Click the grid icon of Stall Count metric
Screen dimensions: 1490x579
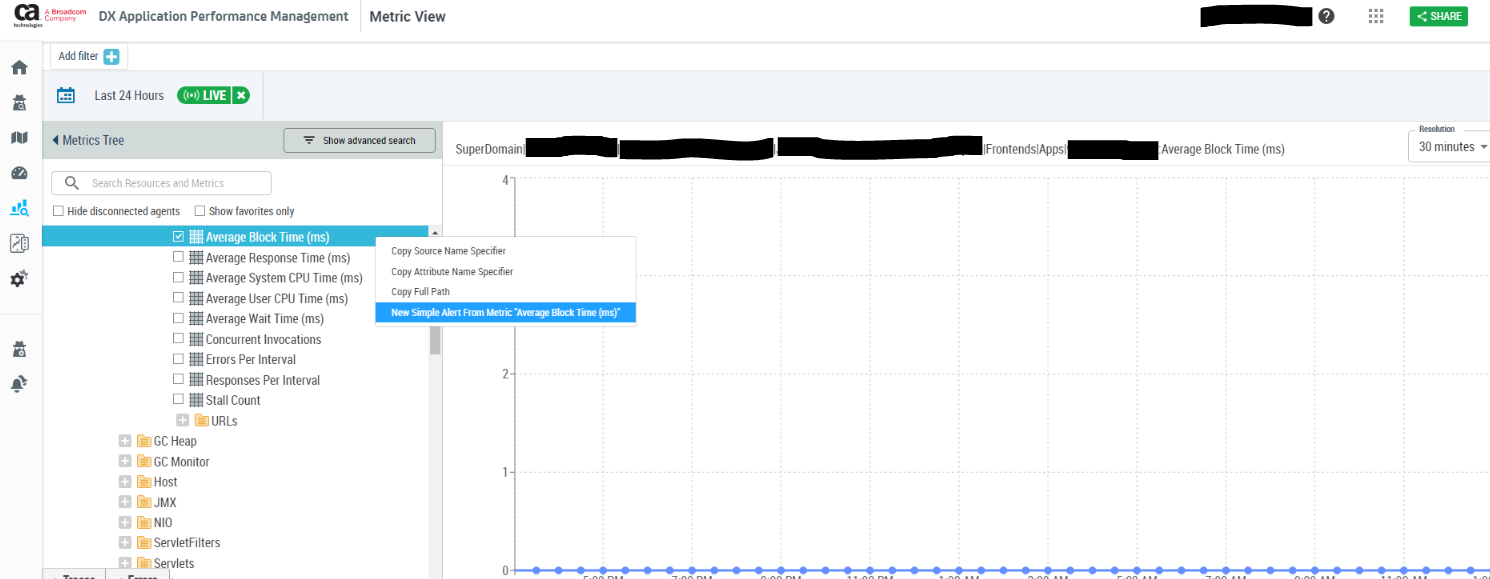196,400
